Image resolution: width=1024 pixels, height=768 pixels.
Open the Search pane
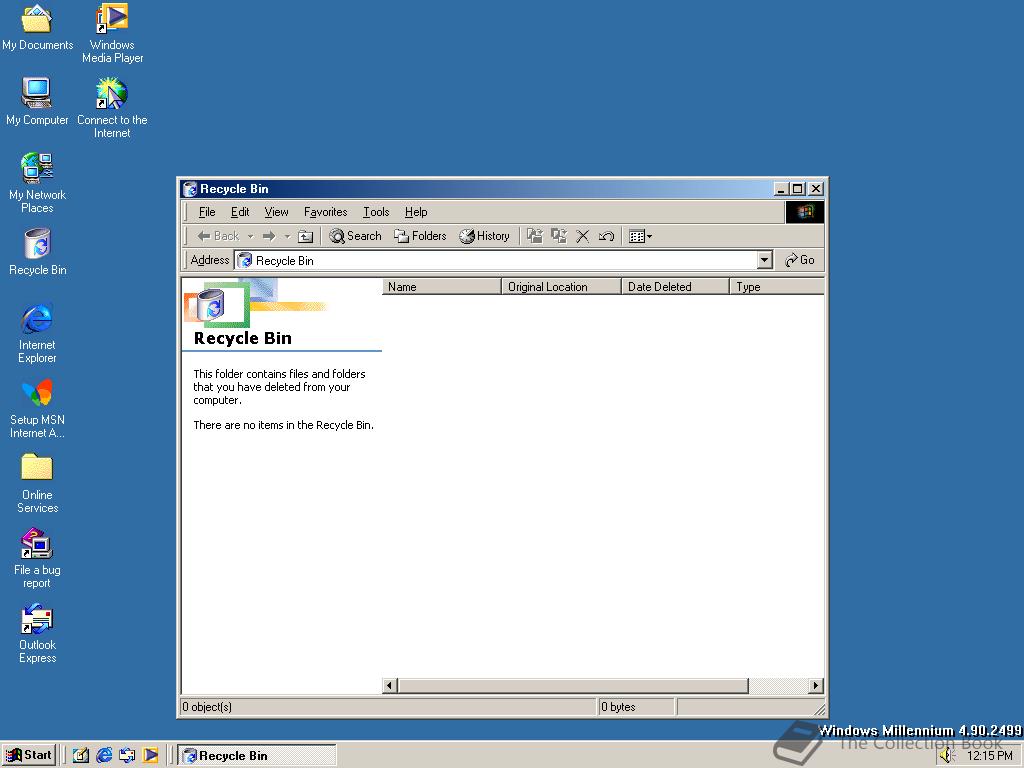point(355,236)
